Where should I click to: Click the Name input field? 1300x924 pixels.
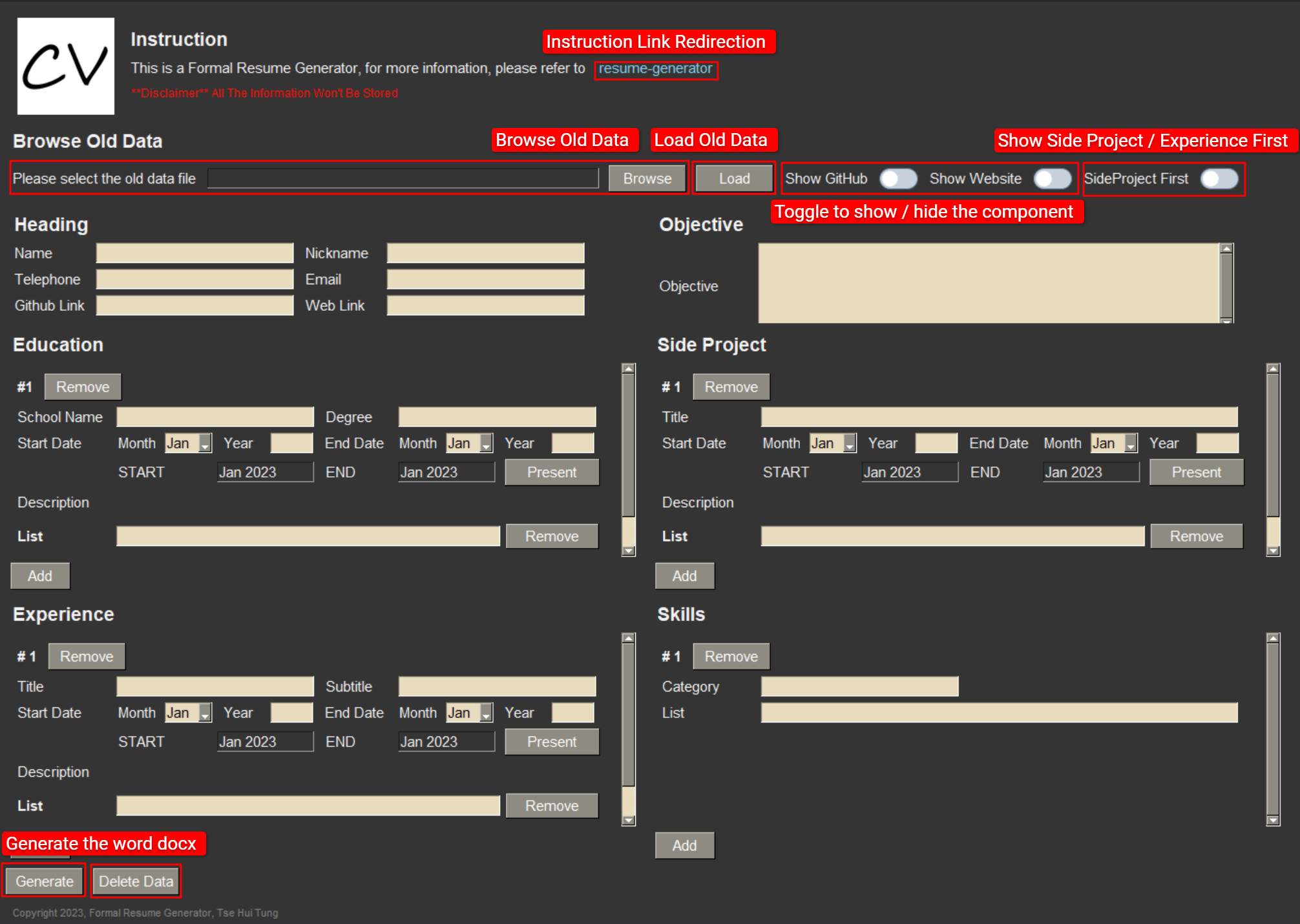194,253
